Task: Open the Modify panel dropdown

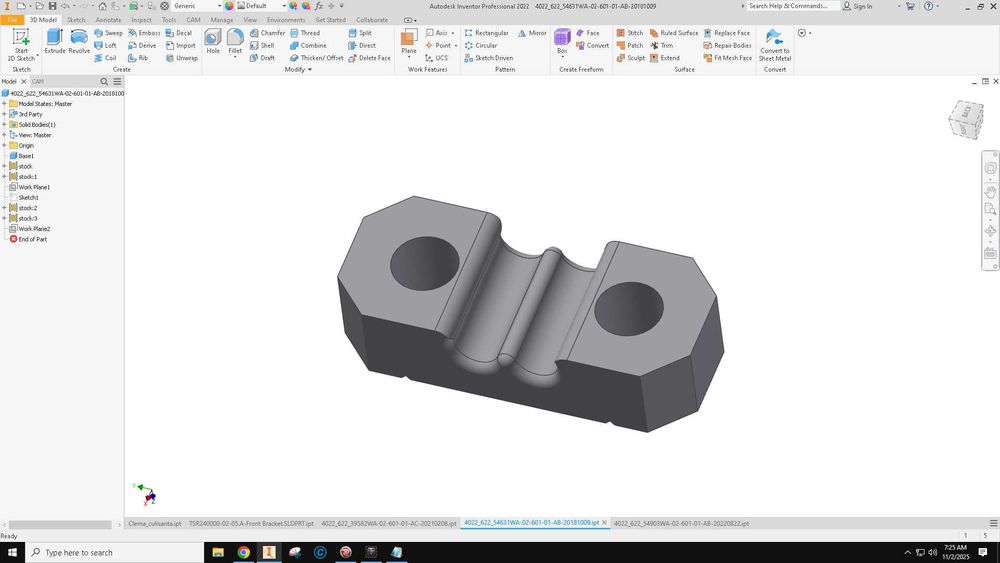Action: click(298, 69)
